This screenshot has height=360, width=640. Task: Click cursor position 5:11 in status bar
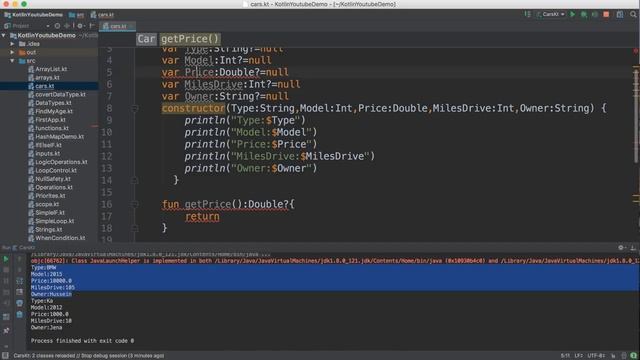coord(565,356)
